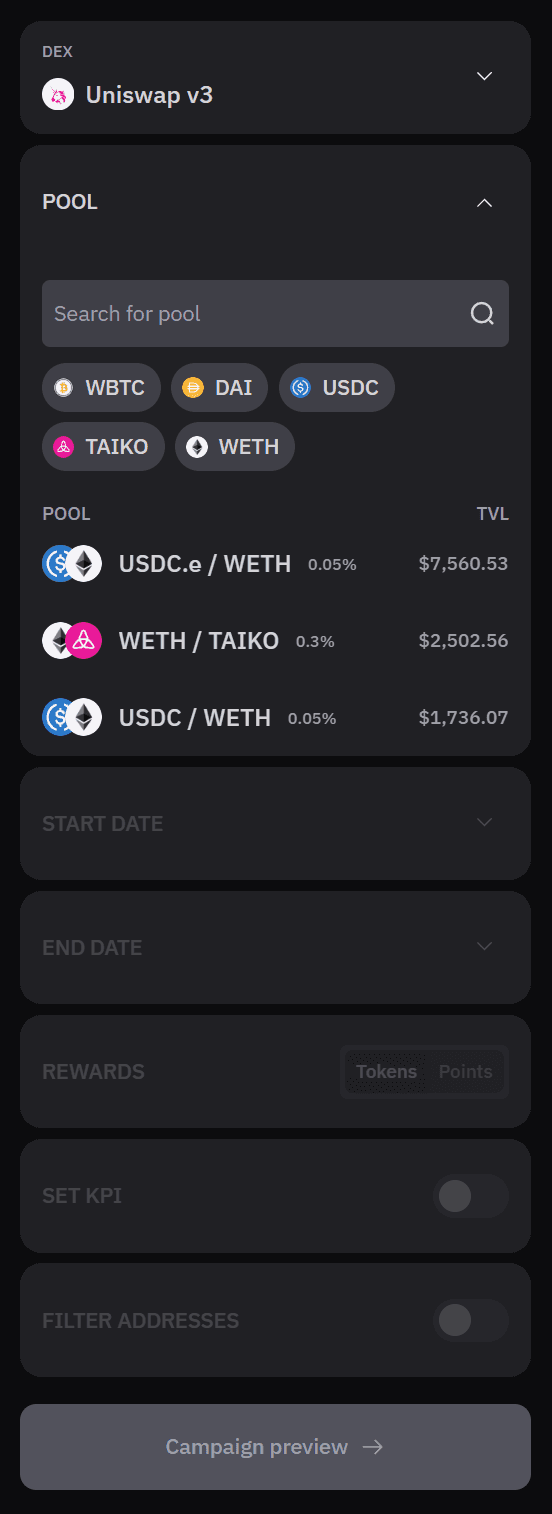Click the WETH / TAIKO pair icon

pos(72,641)
